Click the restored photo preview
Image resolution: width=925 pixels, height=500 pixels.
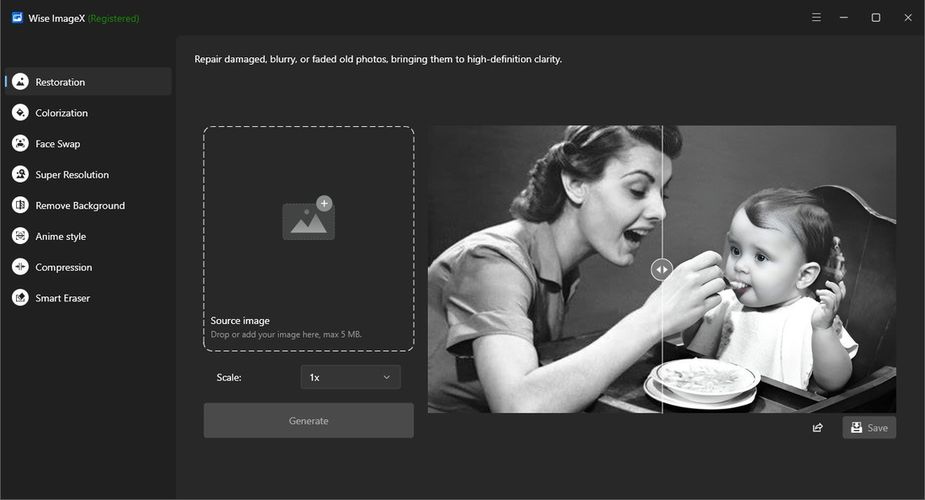click(x=662, y=269)
